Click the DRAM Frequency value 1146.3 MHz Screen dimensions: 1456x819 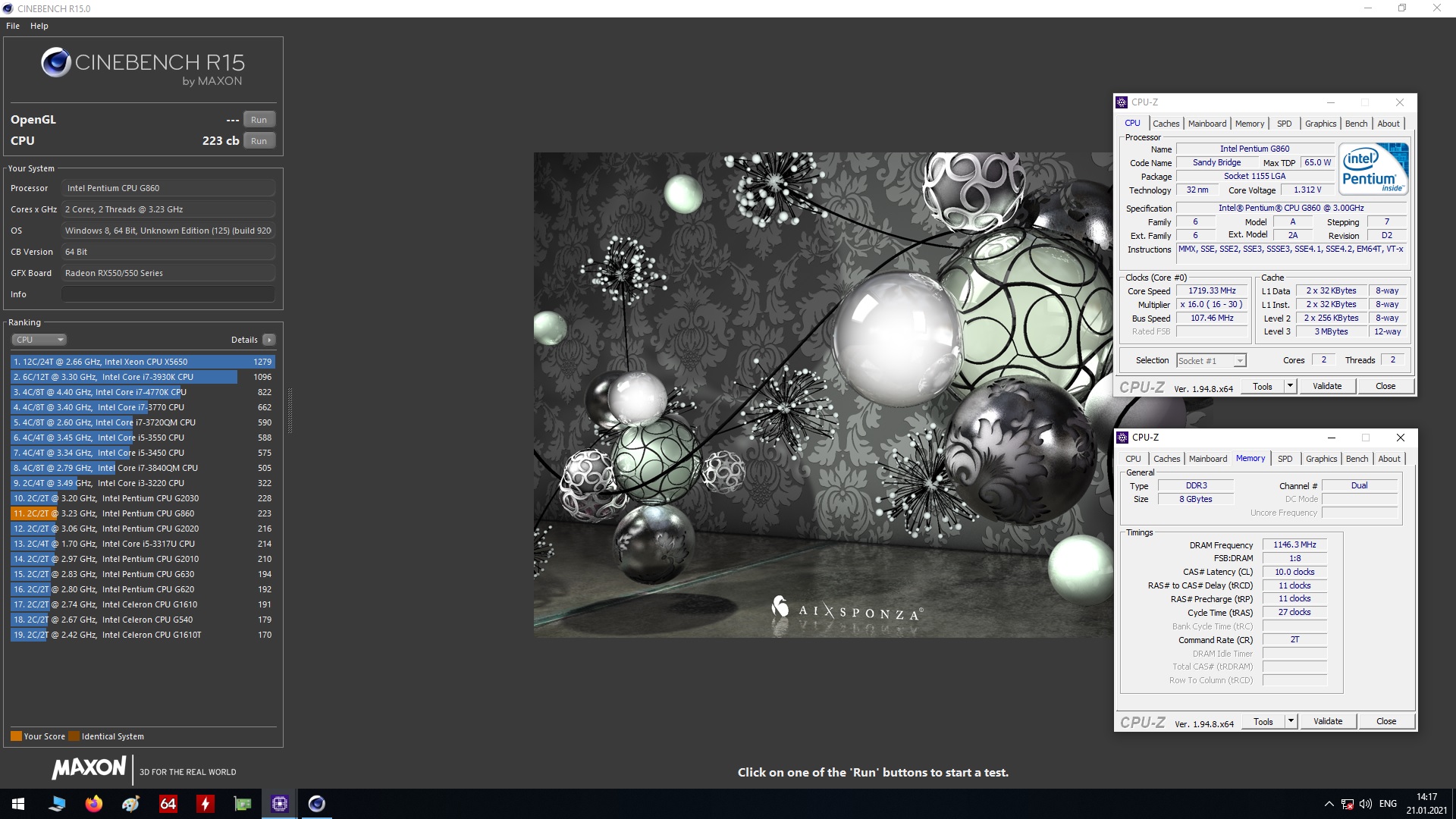[x=1294, y=545]
